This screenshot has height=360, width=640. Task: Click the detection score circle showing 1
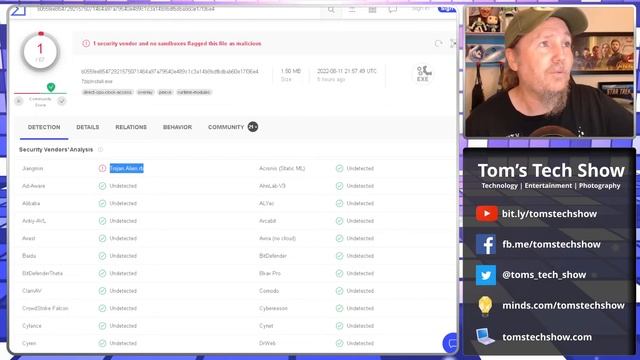40,52
